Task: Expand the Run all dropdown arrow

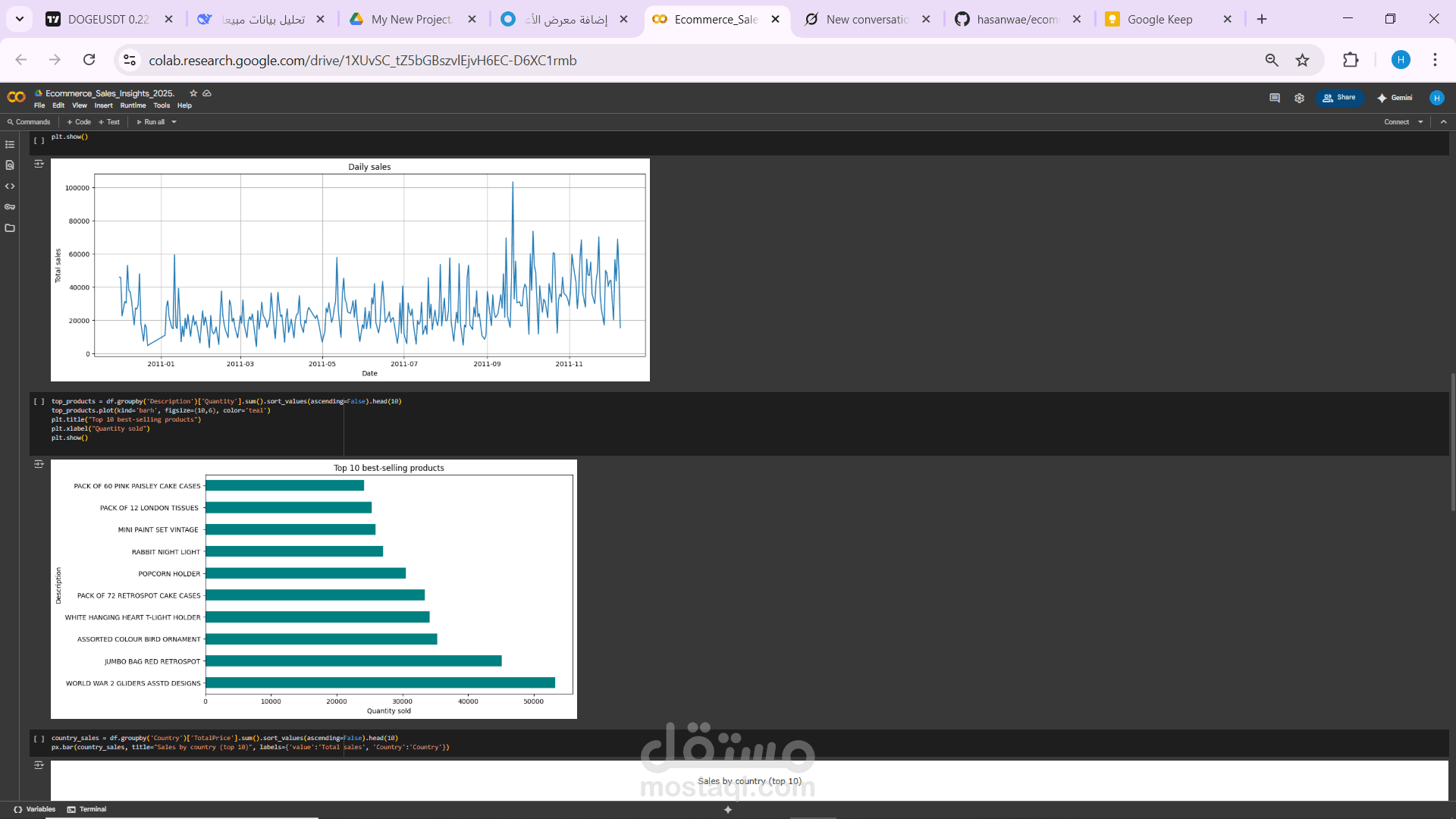Action: (x=174, y=122)
